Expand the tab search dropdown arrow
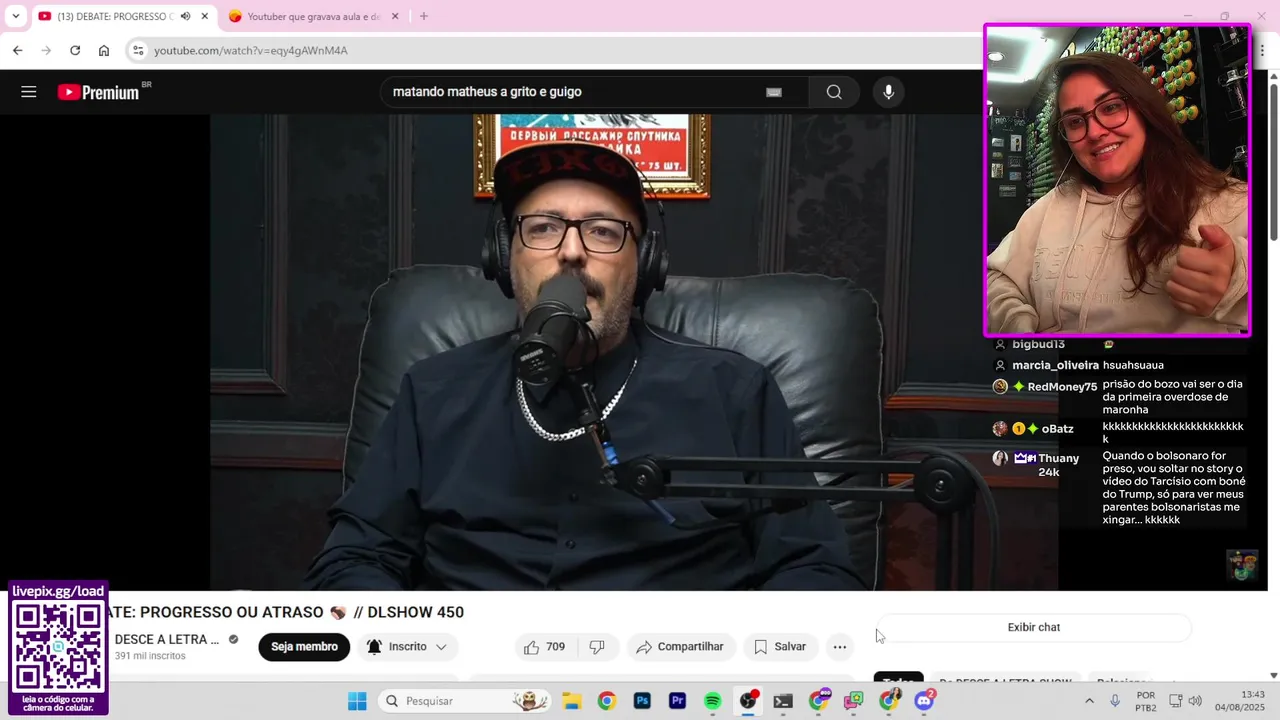Viewport: 1280px width, 720px height. [x=16, y=16]
